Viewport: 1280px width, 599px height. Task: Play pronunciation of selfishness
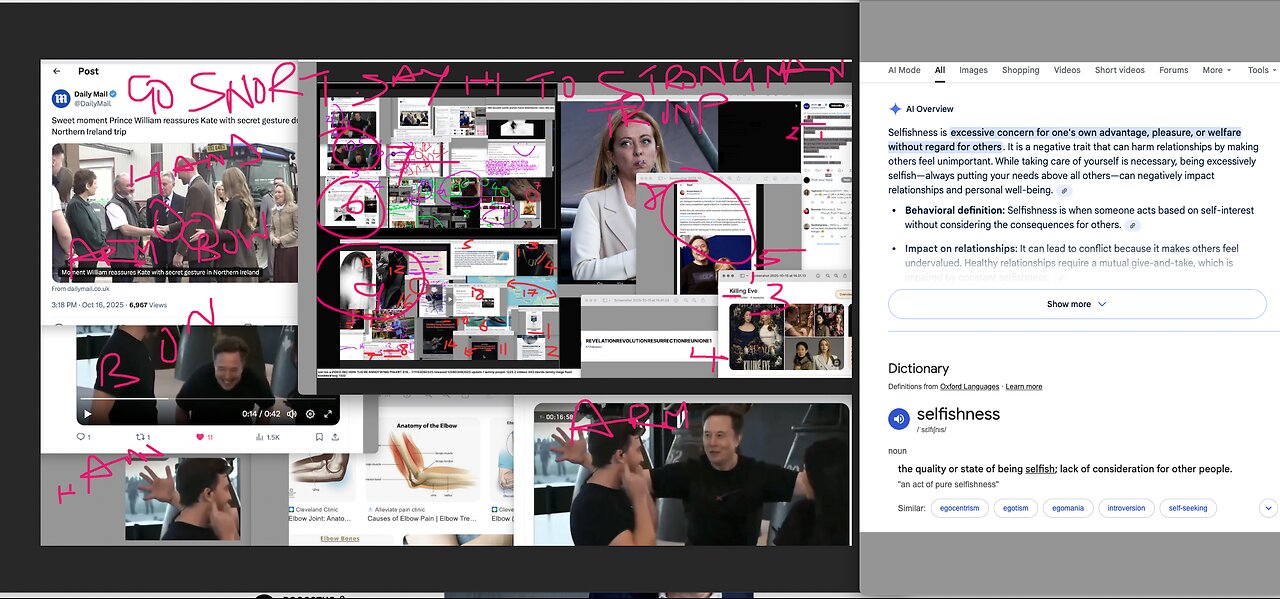click(x=898, y=419)
